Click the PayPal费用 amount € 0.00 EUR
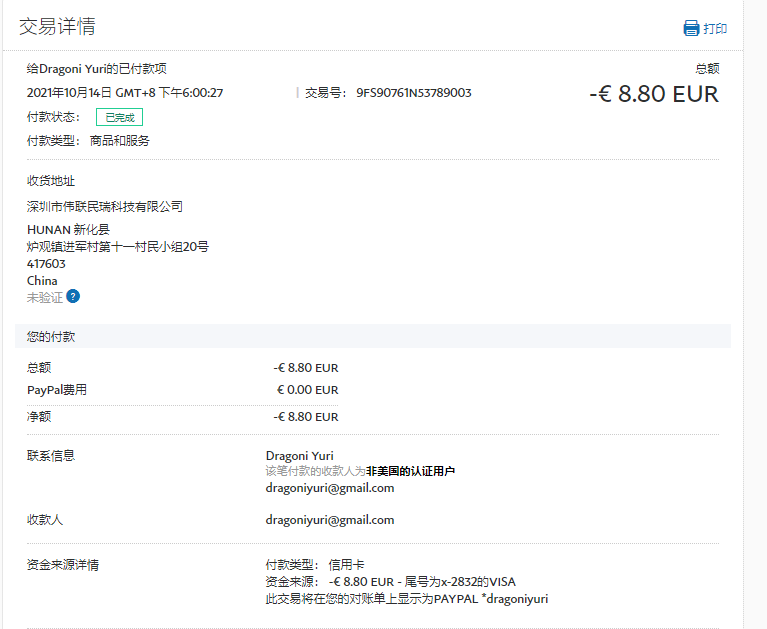The height and width of the screenshot is (629, 767). [308, 390]
